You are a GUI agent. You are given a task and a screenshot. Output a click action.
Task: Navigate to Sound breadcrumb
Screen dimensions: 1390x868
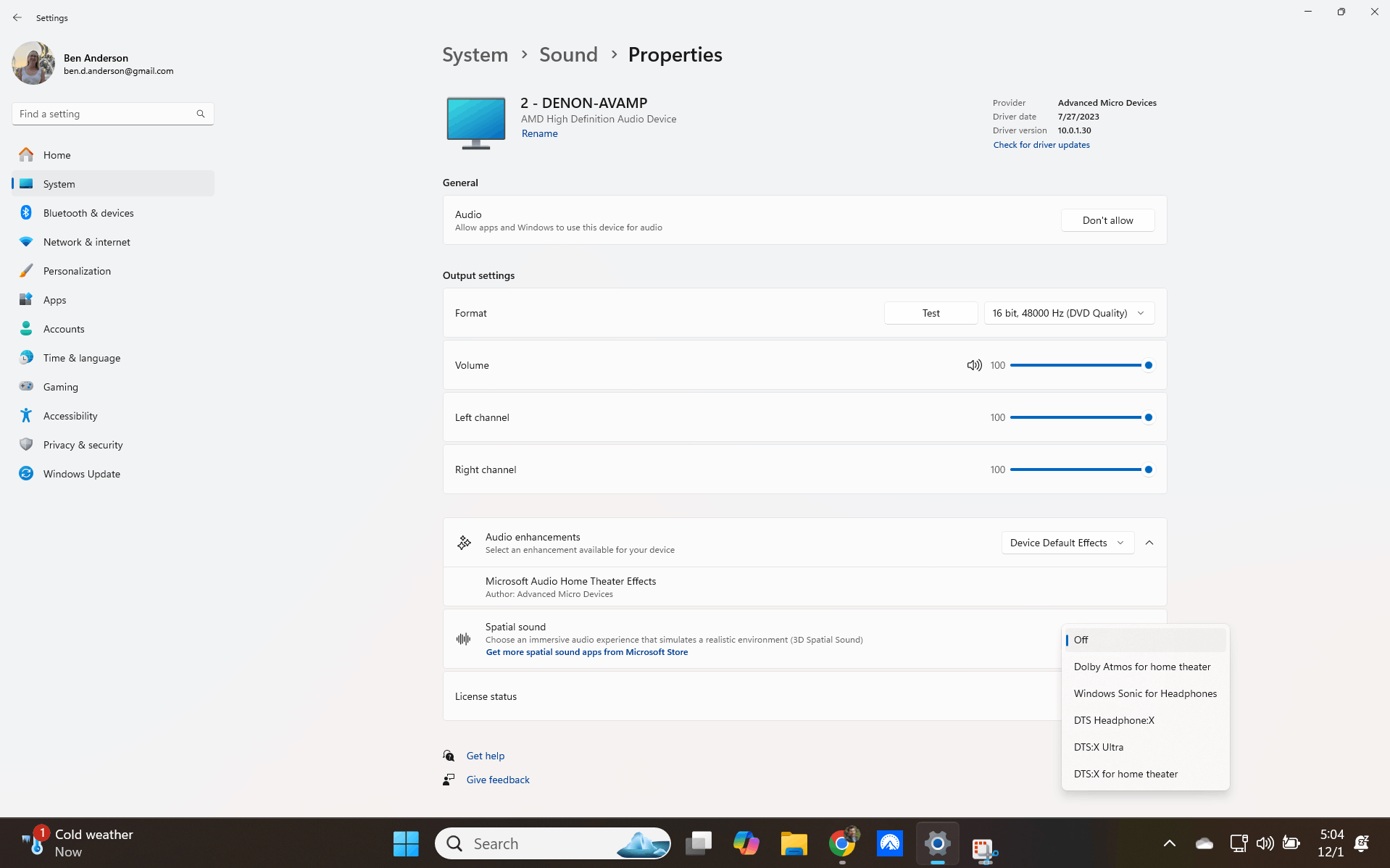click(x=568, y=55)
